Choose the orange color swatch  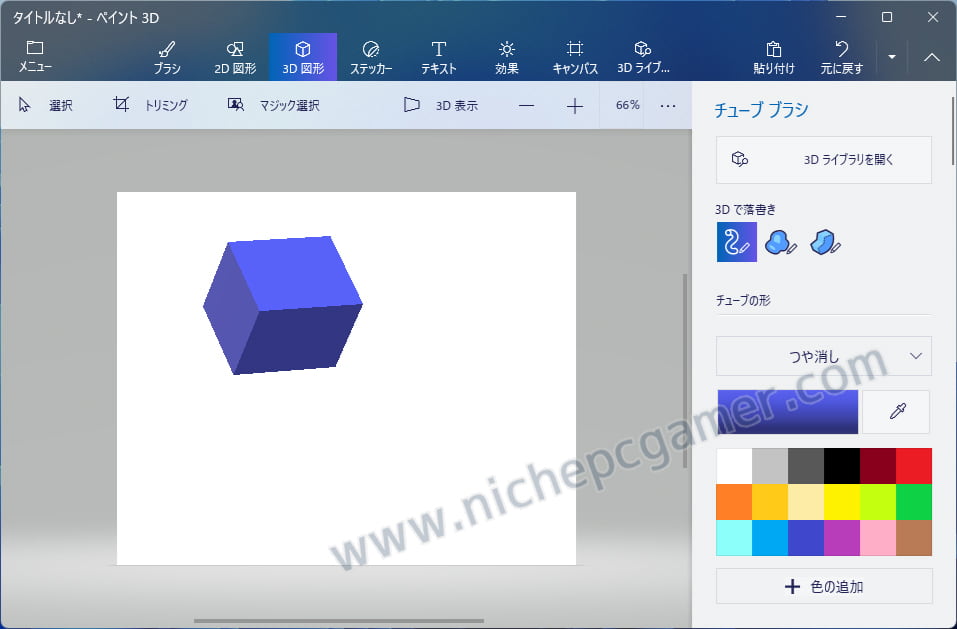tap(734, 502)
